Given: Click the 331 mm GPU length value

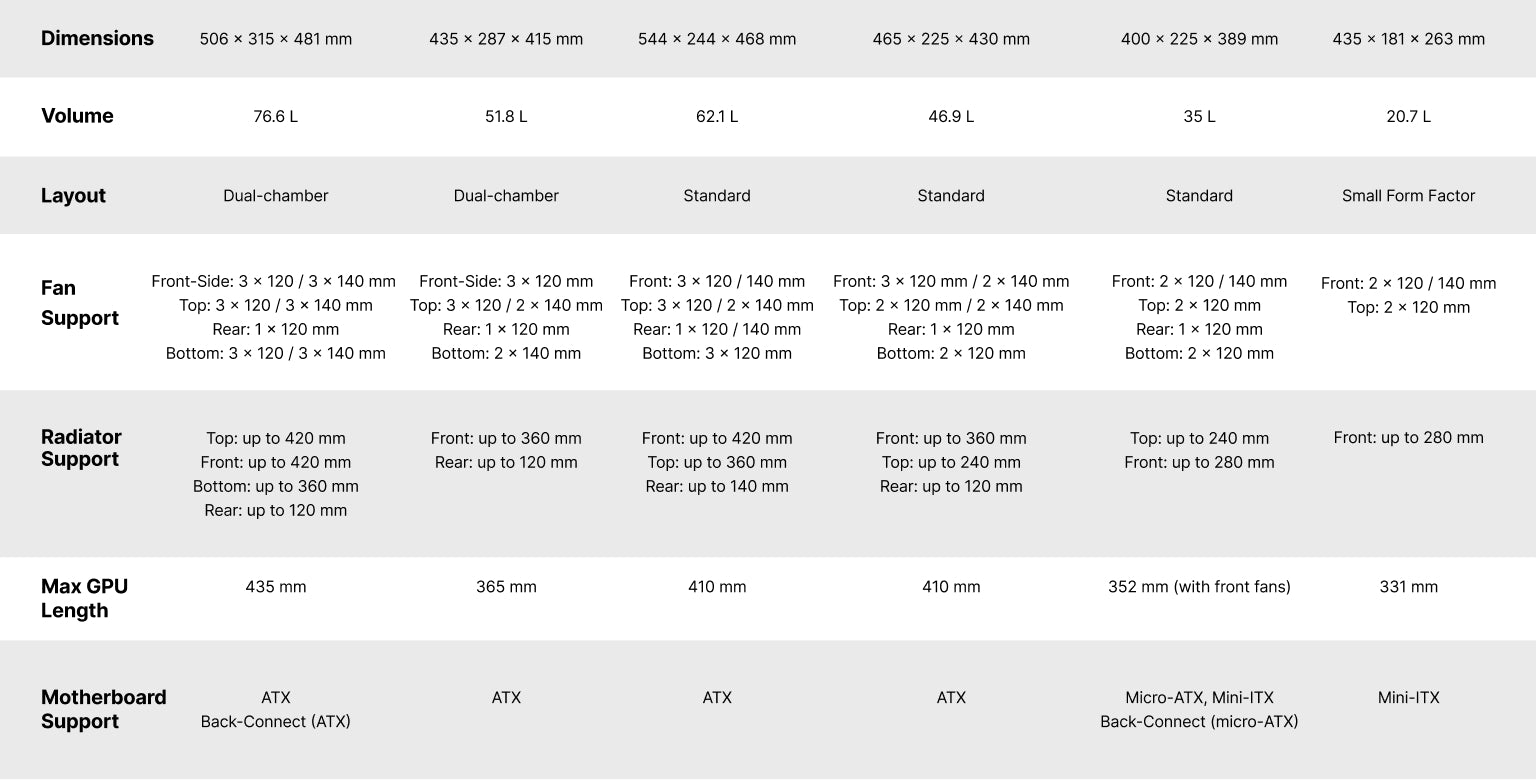Looking at the screenshot, I should tap(1408, 587).
